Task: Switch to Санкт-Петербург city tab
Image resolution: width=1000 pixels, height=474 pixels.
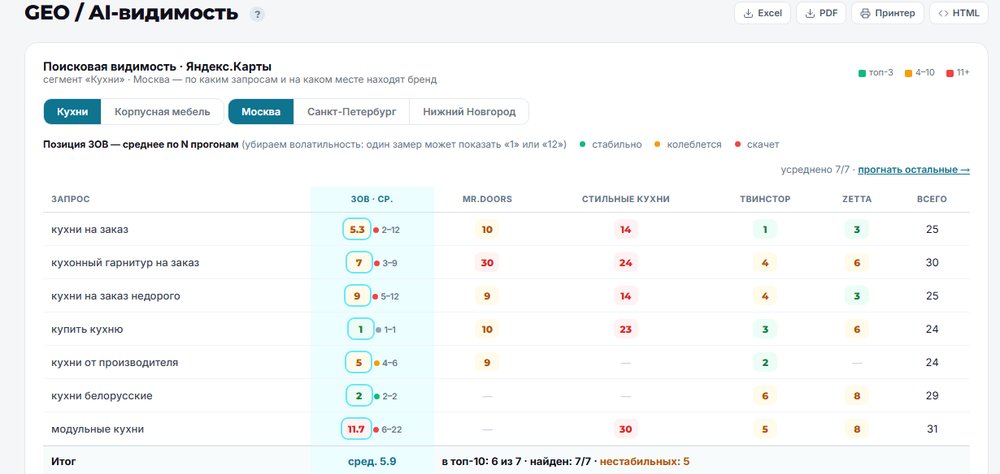Action: (351, 112)
